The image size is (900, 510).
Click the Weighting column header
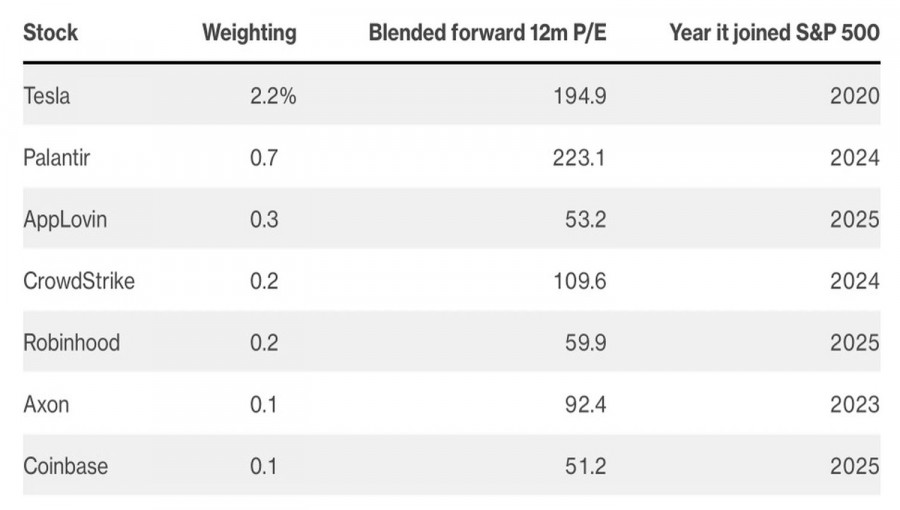249,32
